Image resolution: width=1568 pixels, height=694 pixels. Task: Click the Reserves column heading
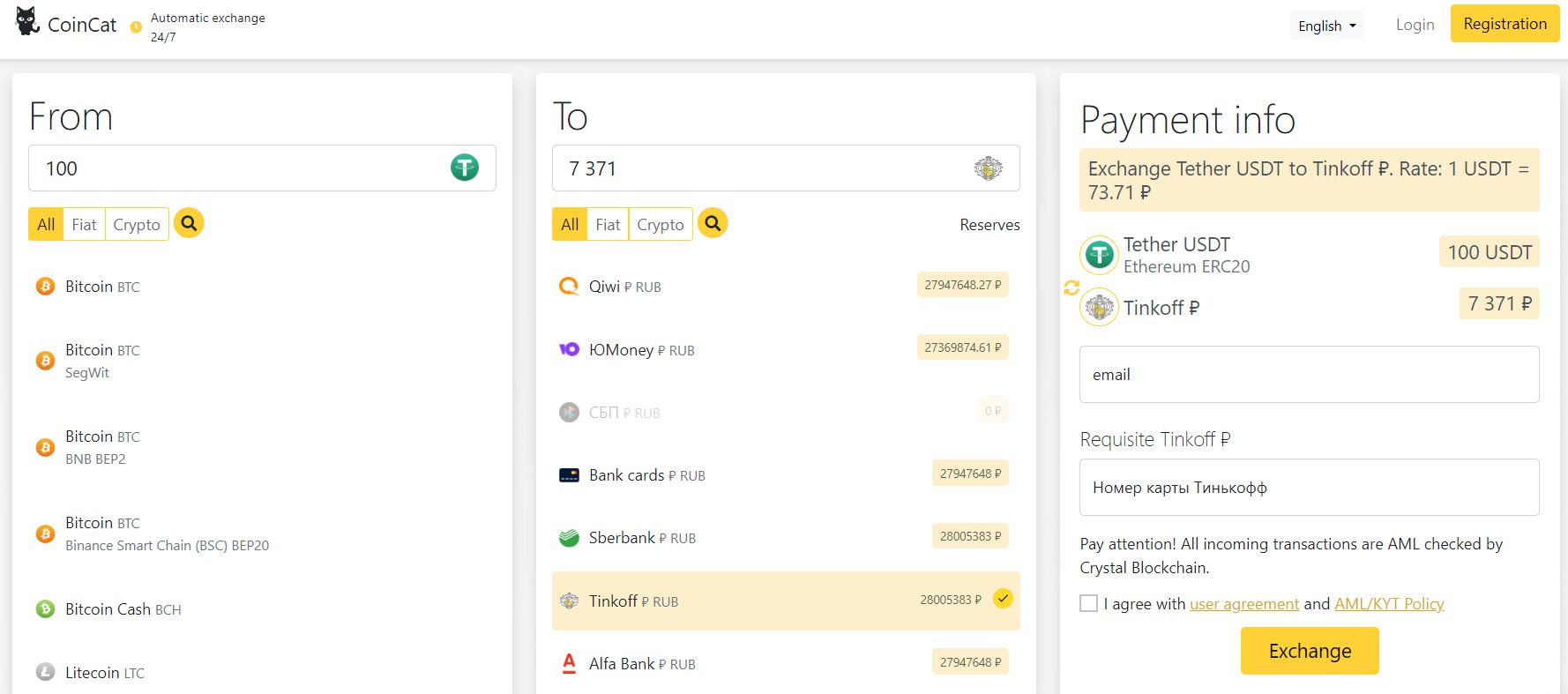point(989,225)
